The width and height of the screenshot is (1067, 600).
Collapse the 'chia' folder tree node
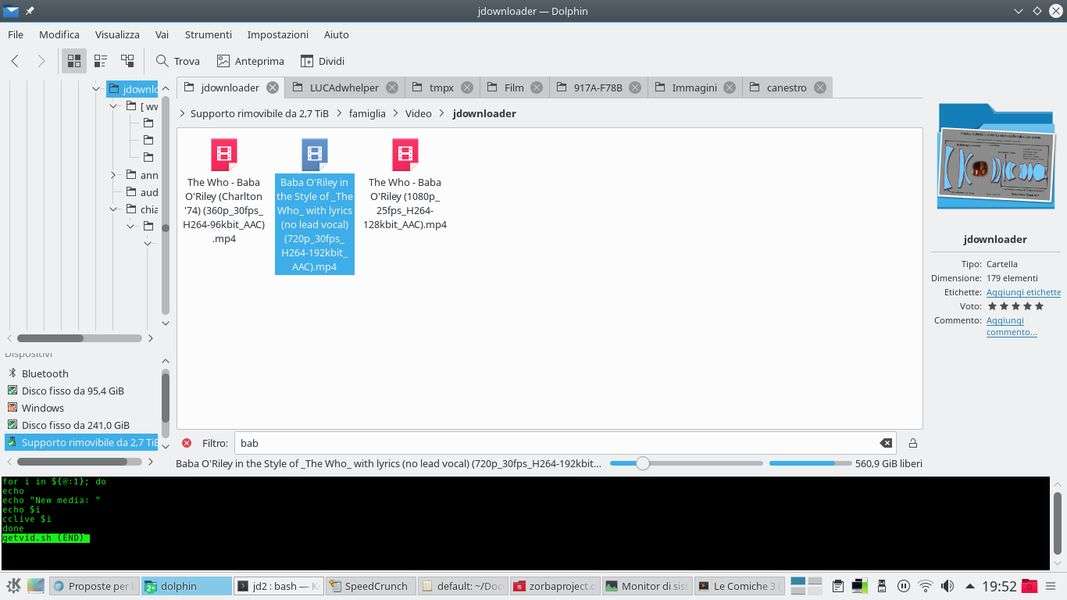pyautogui.click(x=114, y=210)
